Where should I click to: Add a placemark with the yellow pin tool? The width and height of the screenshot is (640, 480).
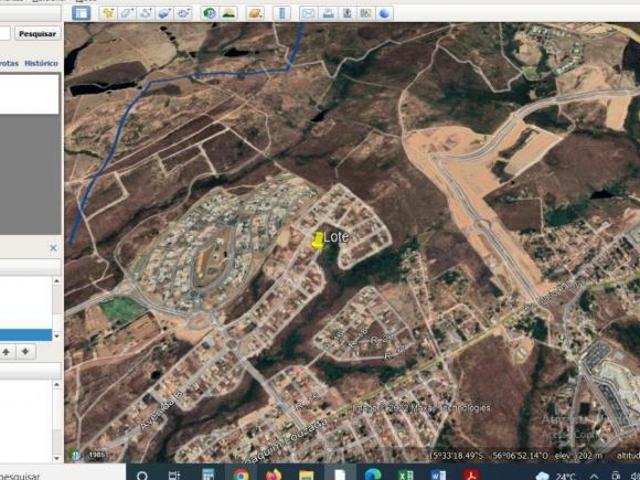click(108, 13)
